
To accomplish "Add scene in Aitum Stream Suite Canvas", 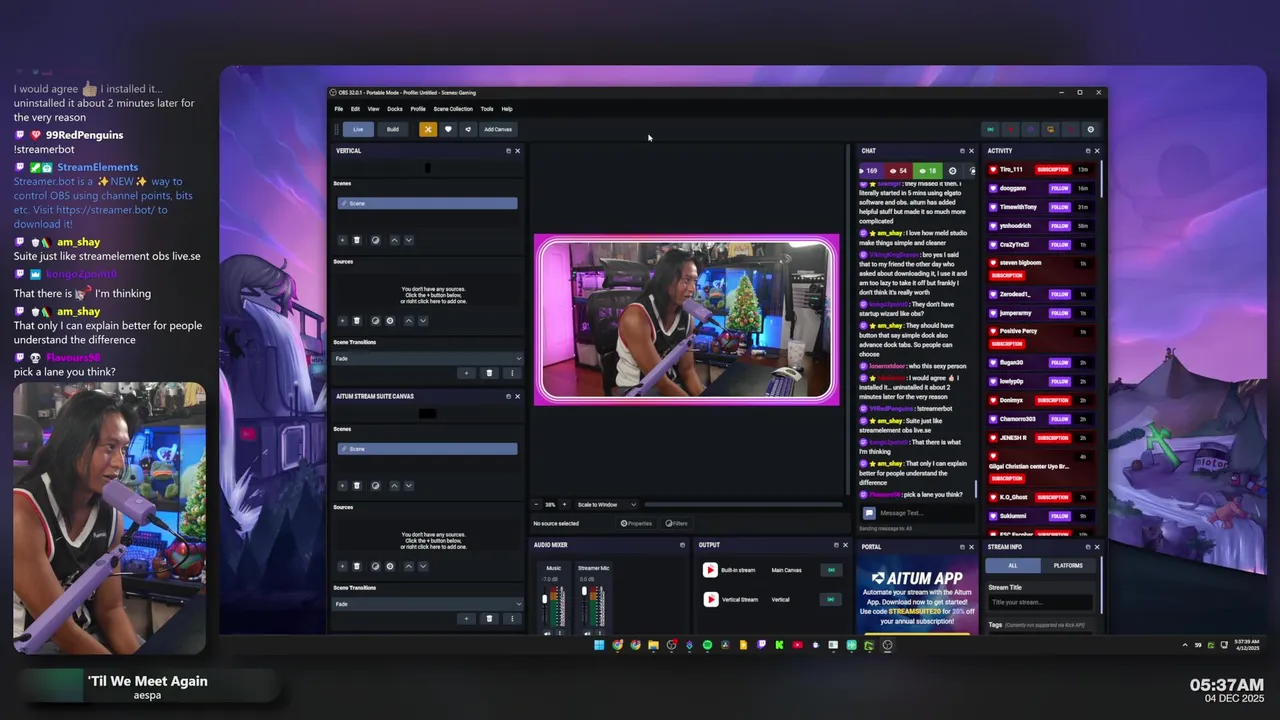I will click(x=342, y=486).
